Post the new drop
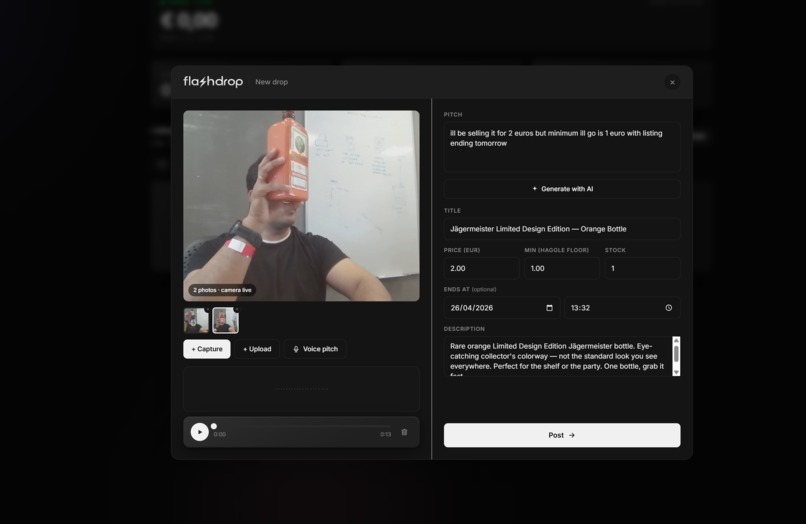This screenshot has height=524, width=806. (562, 435)
